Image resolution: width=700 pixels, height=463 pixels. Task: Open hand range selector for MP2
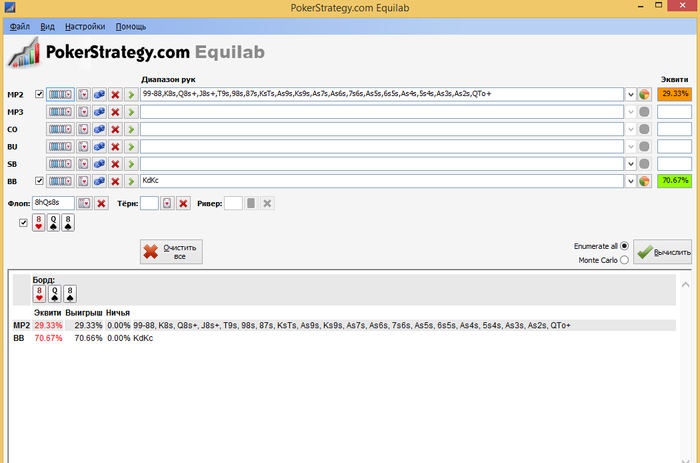[x=60, y=95]
